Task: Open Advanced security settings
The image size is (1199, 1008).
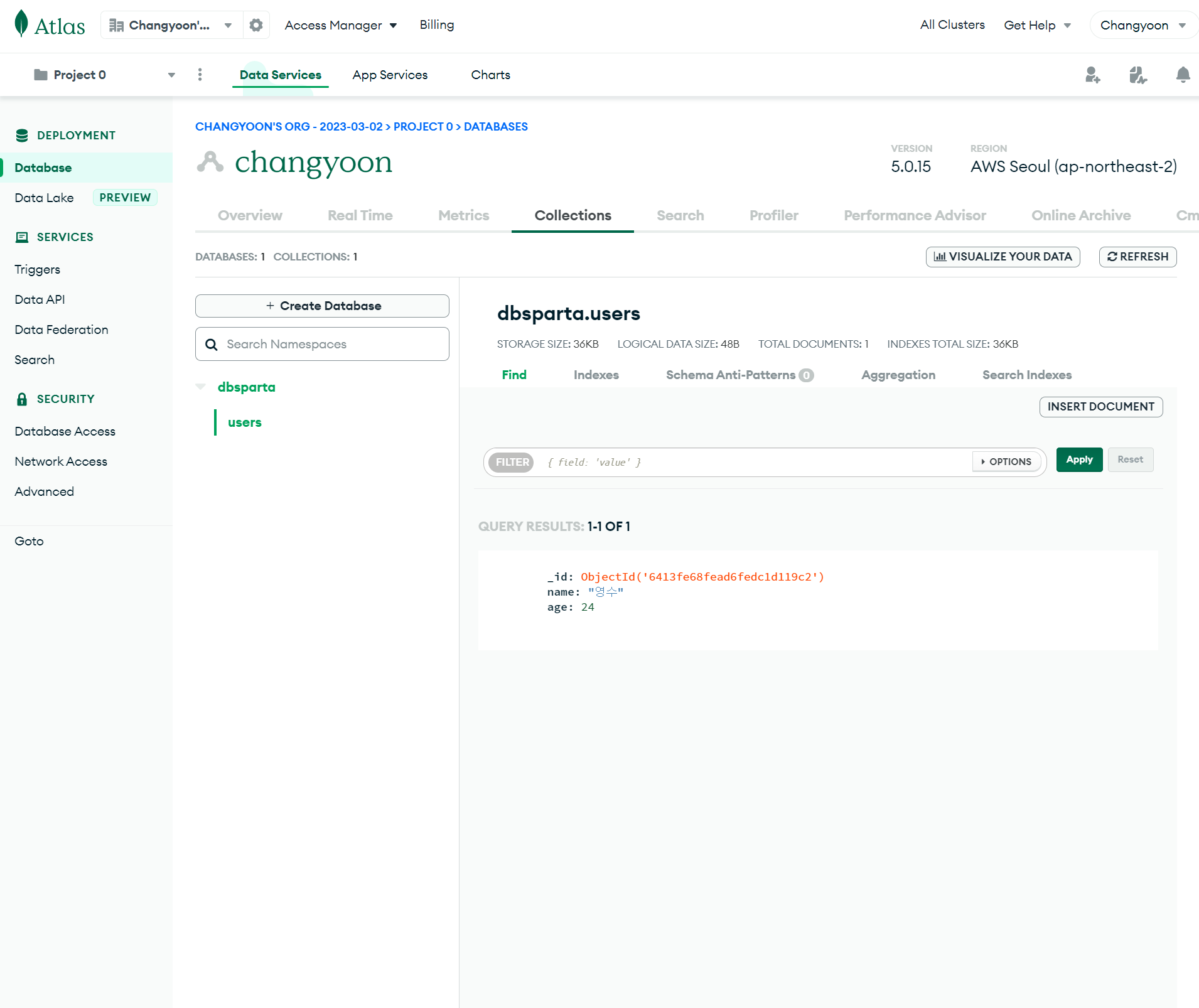Action: click(45, 491)
